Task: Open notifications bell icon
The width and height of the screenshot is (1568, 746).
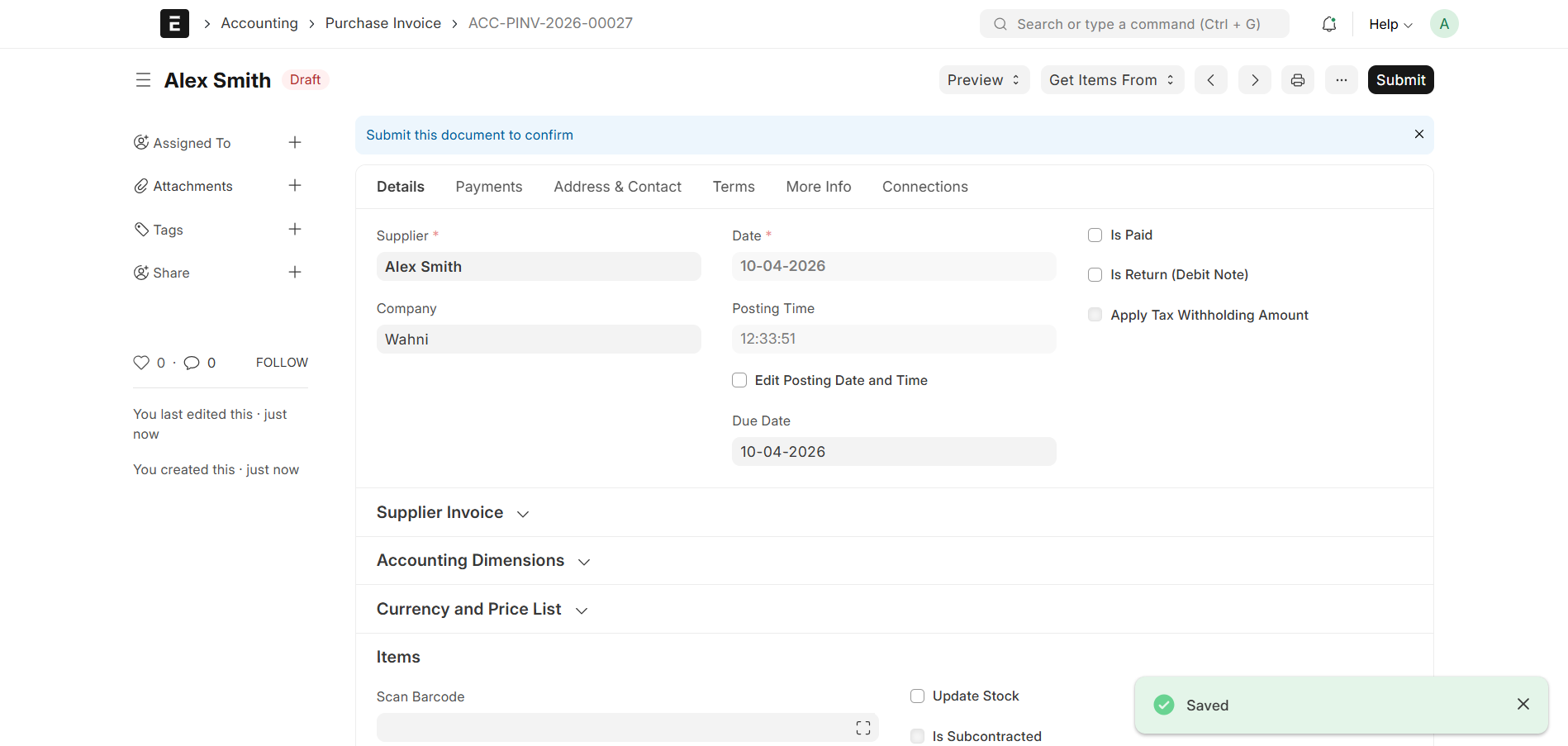Action: click(1329, 24)
